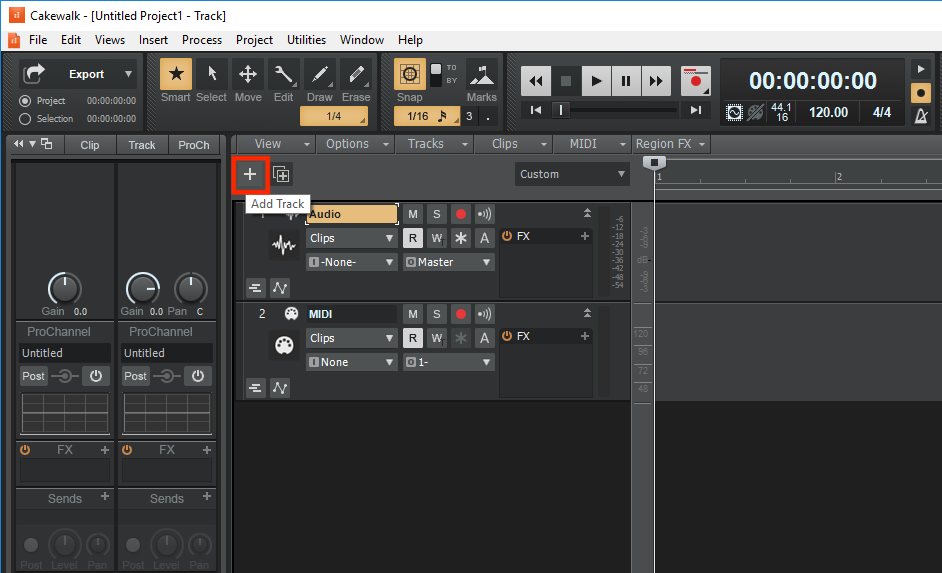Arm the MIDI track for recording
Image resolution: width=942 pixels, height=573 pixels.
pos(461,314)
